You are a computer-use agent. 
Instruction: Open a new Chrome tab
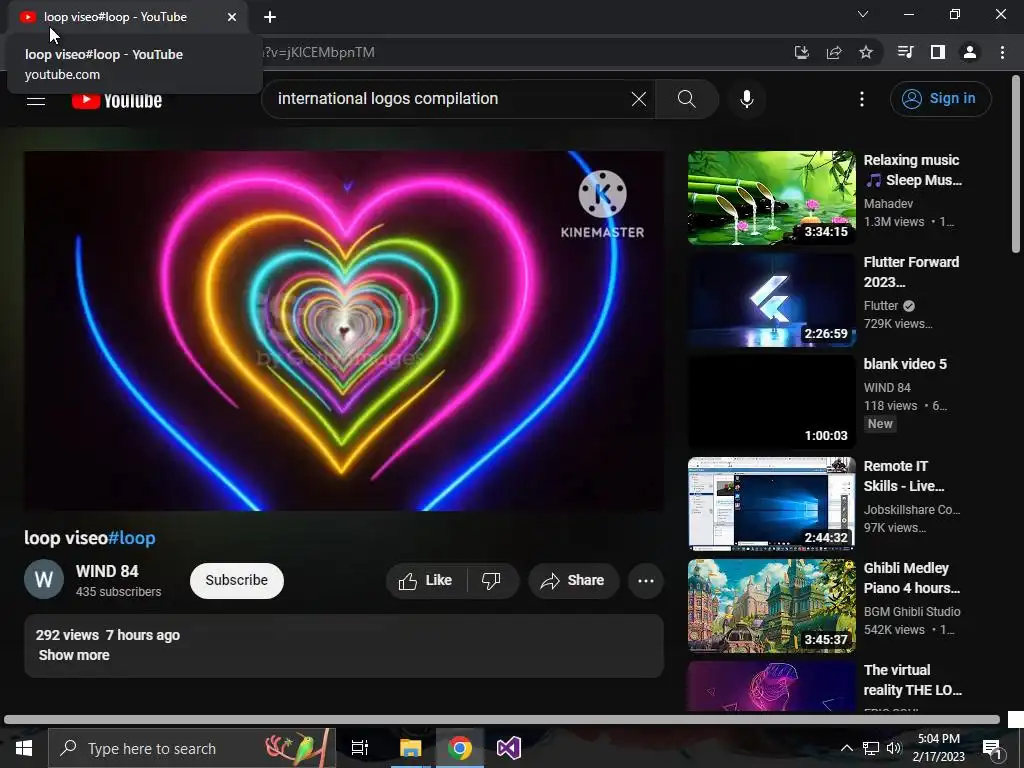[270, 17]
